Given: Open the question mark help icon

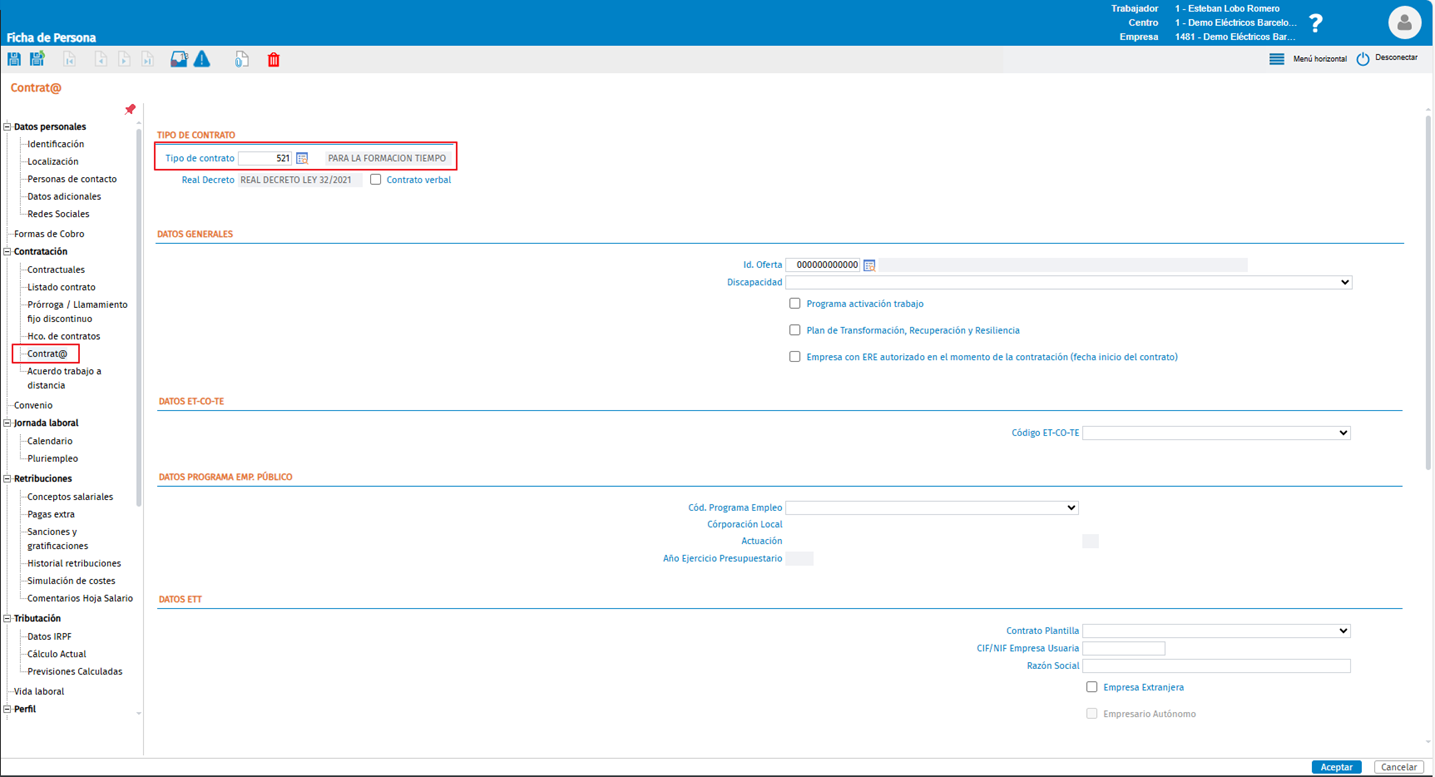Looking at the screenshot, I should pyautogui.click(x=1316, y=23).
